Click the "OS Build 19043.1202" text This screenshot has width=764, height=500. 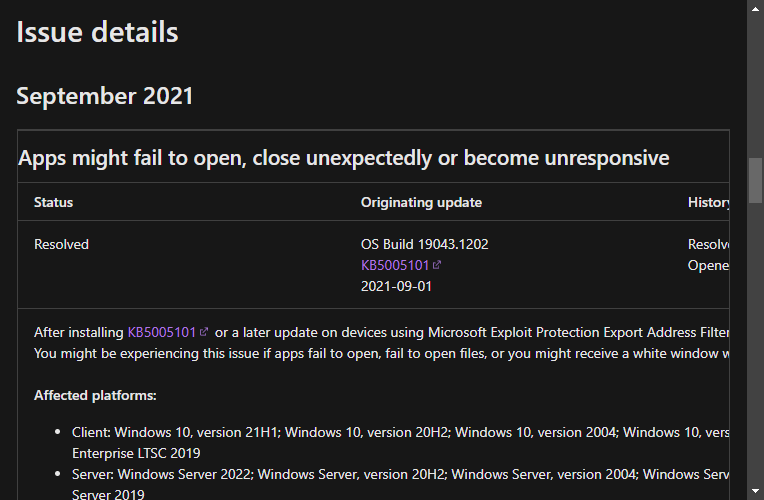coord(424,244)
